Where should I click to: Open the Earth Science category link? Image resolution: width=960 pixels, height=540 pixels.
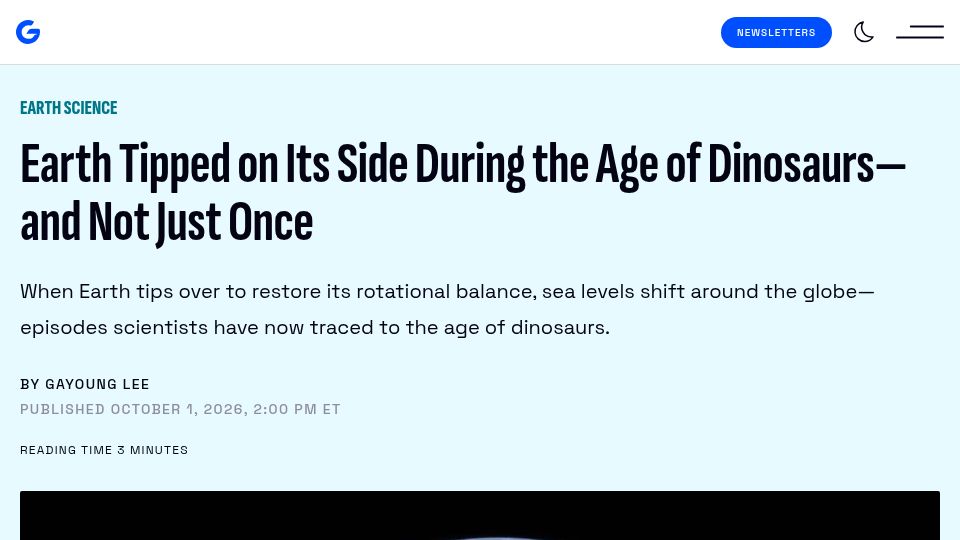point(69,108)
